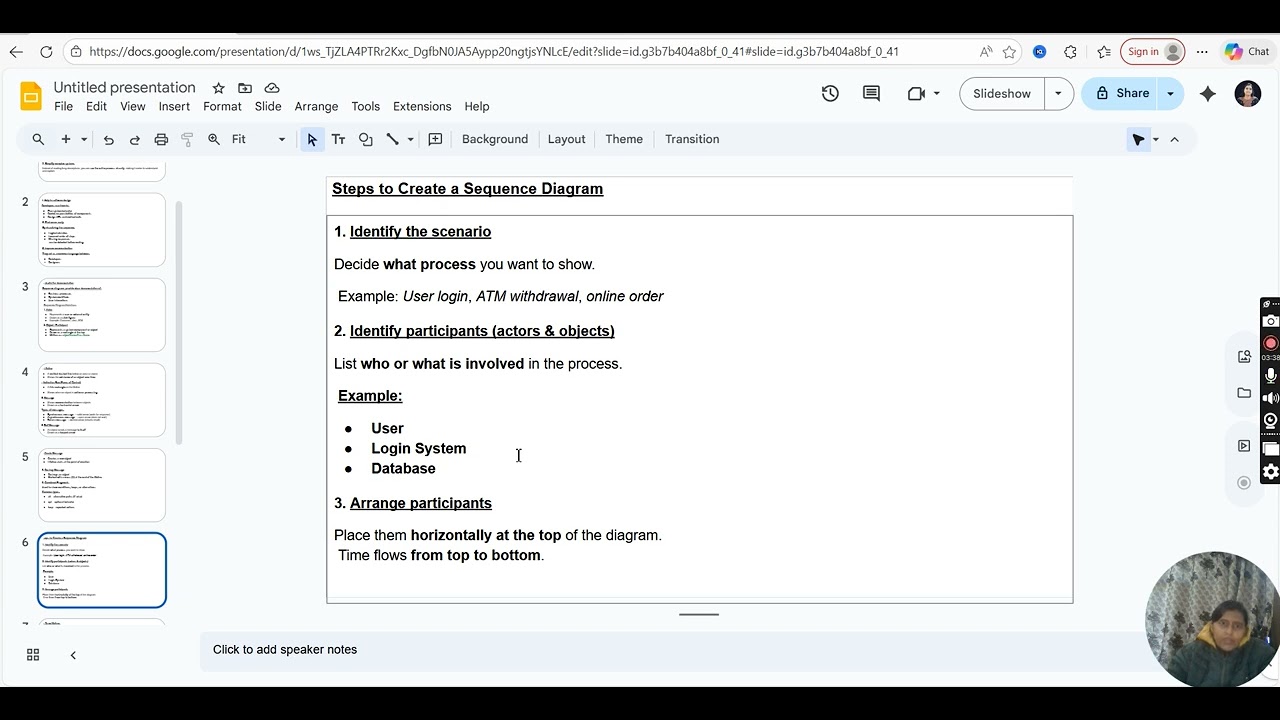
Task: Open the Google account avatar
Action: click(x=1247, y=93)
